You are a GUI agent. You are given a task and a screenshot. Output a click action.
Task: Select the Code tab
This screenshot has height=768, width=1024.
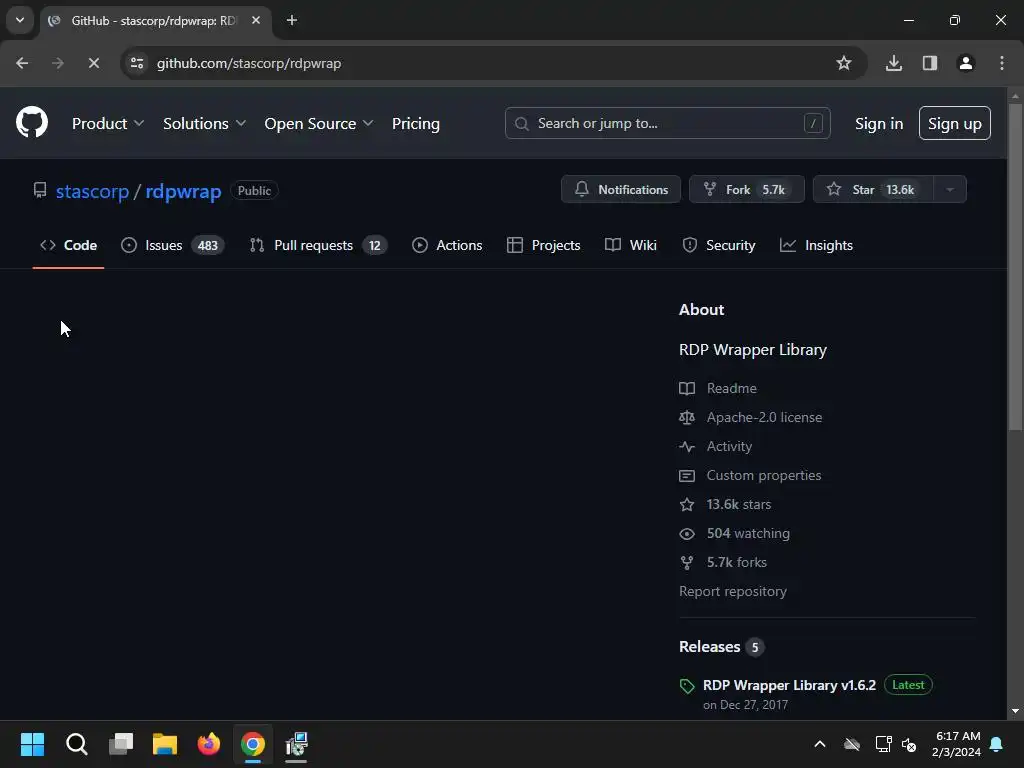pyautogui.click(x=69, y=246)
